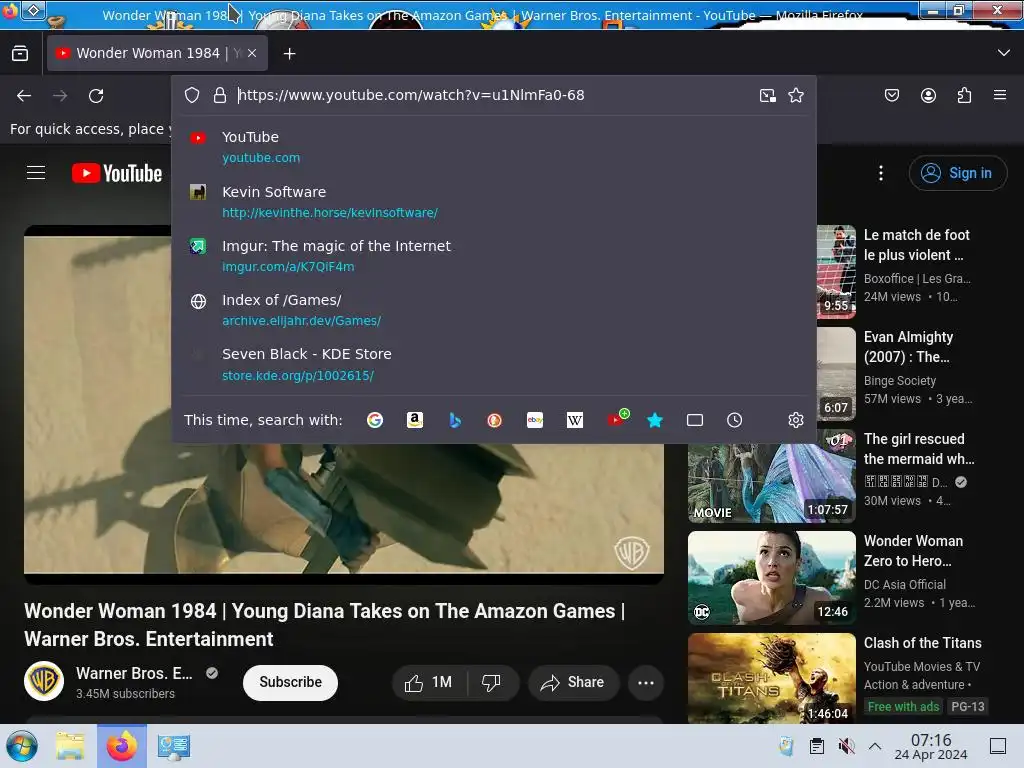
Task: Reload the current page
Action: [96, 96]
